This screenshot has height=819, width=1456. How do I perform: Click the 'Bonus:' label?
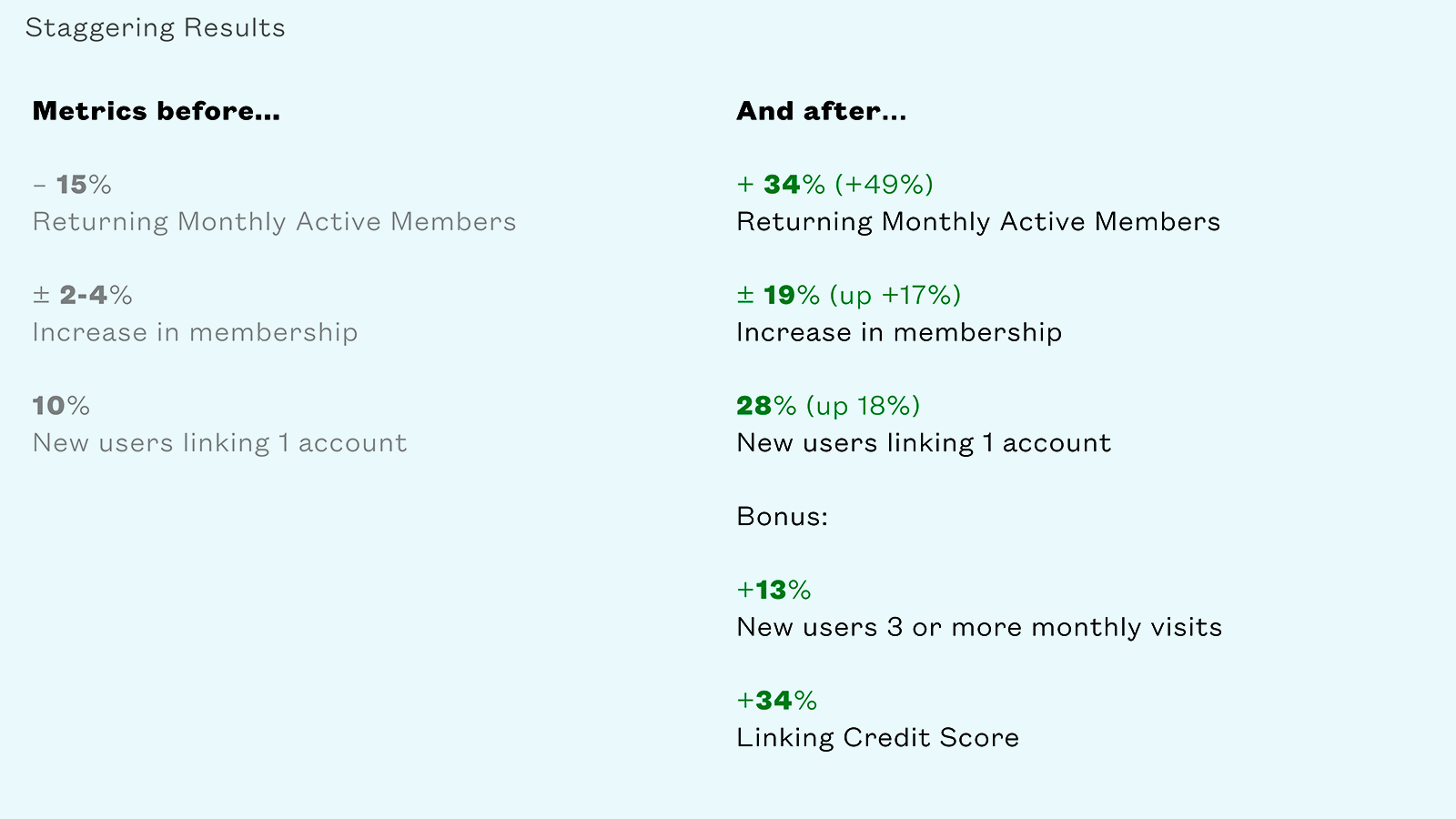click(x=783, y=517)
